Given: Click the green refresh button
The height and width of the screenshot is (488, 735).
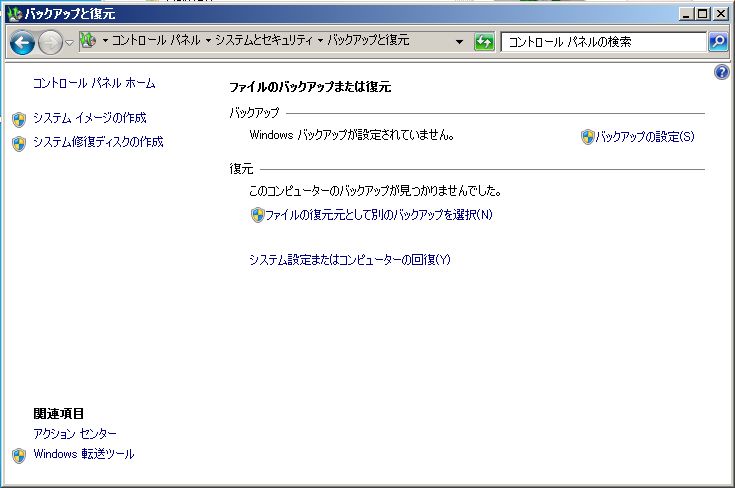Looking at the screenshot, I should [x=484, y=42].
